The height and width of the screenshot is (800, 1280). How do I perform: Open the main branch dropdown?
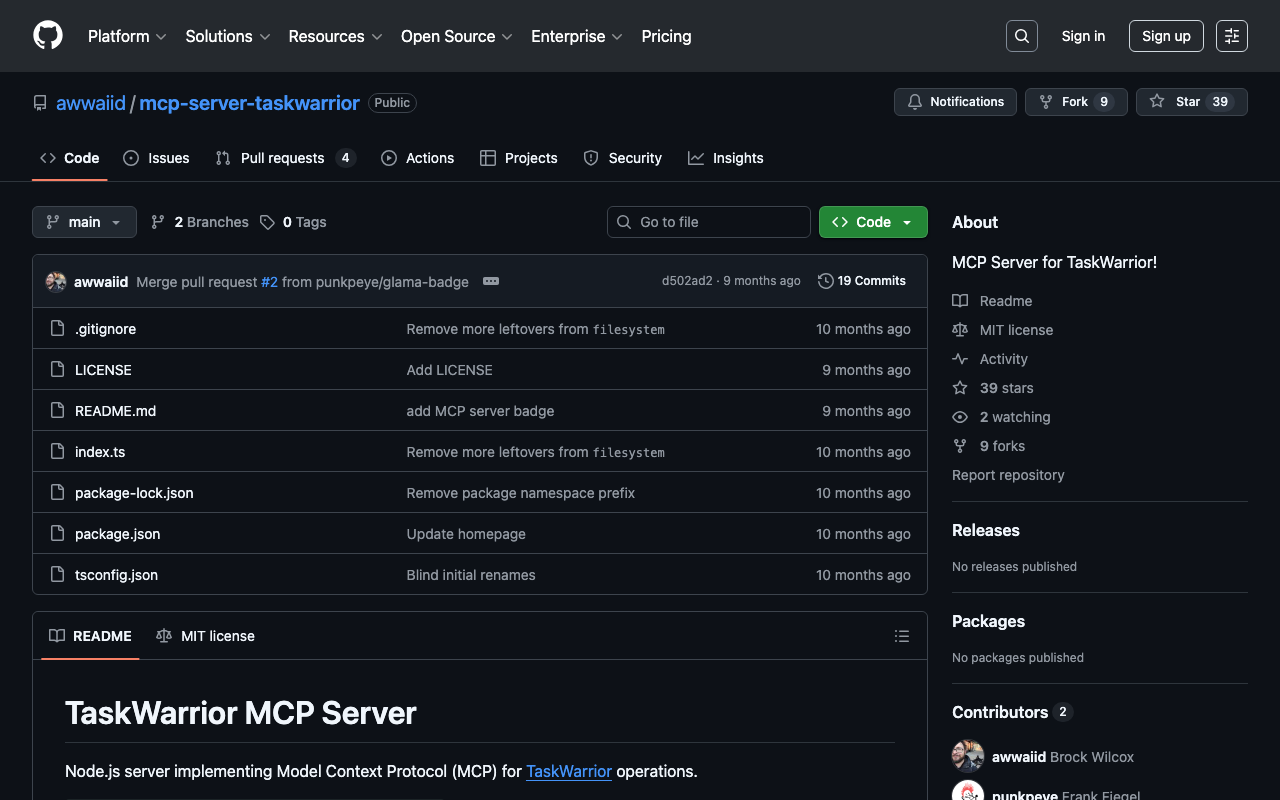[84, 222]
